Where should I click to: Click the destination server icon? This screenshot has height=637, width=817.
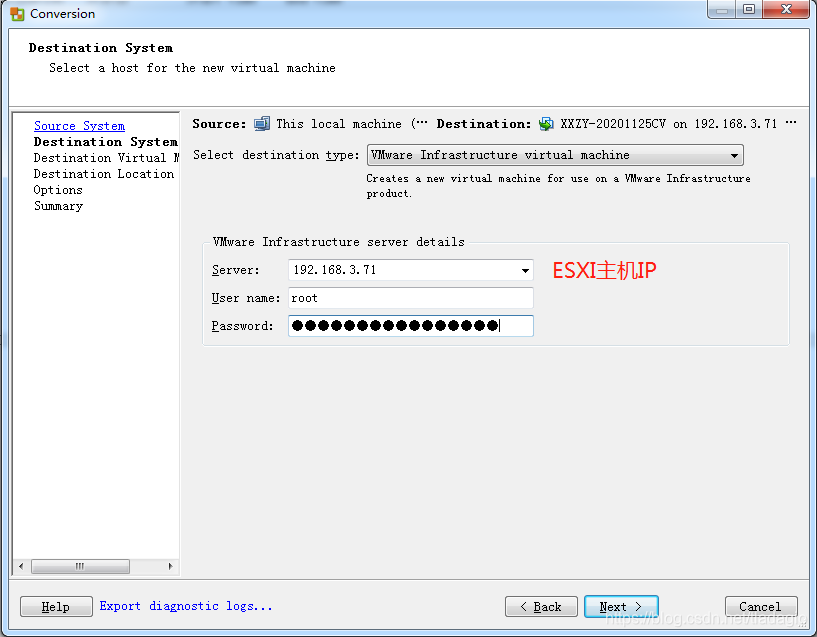coord(546,124)
